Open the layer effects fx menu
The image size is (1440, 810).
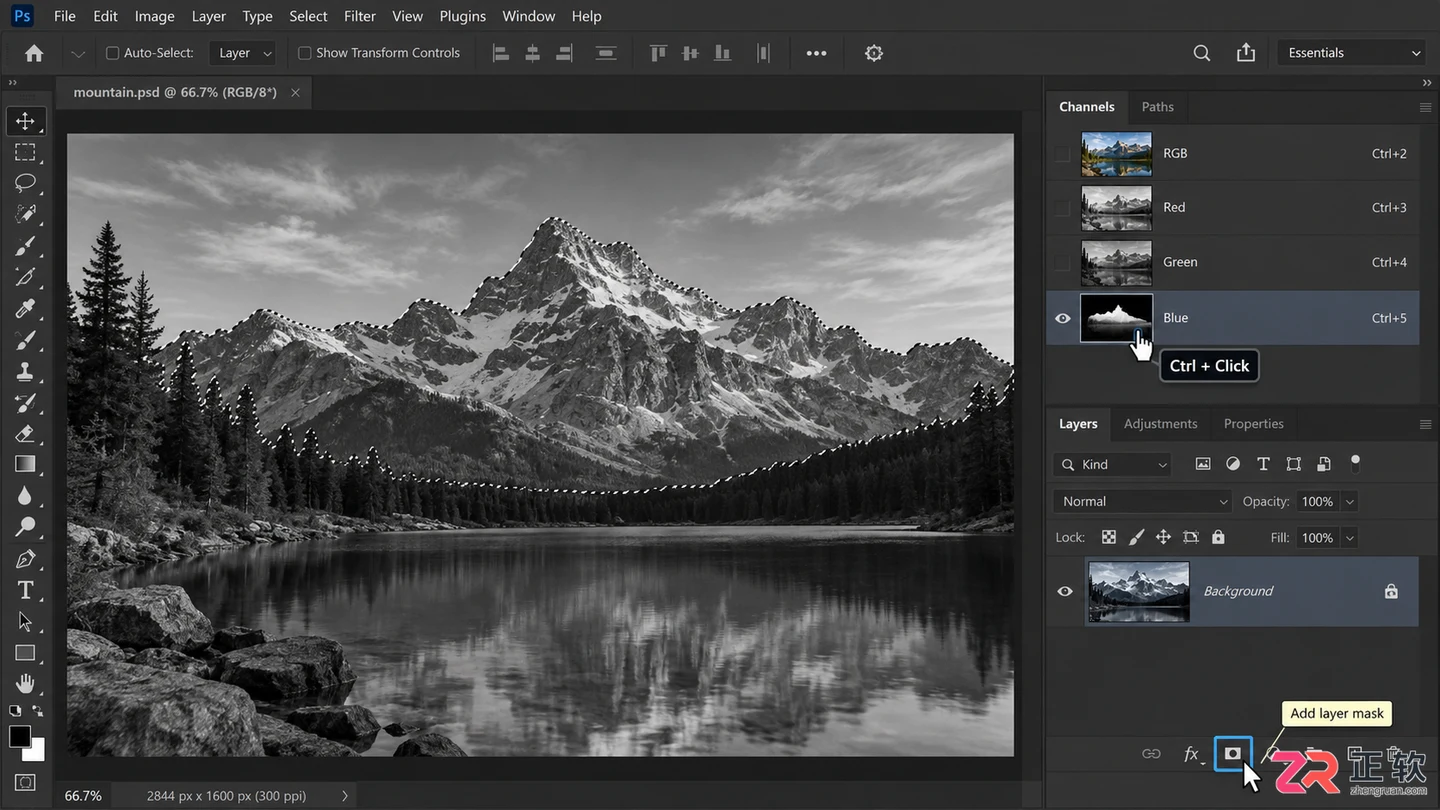tap(1192, 754)
